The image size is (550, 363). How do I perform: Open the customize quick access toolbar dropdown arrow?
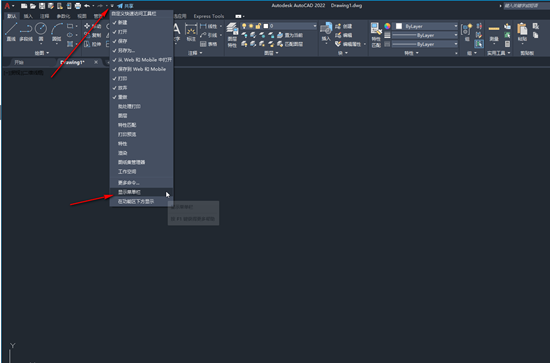point(112,6)
